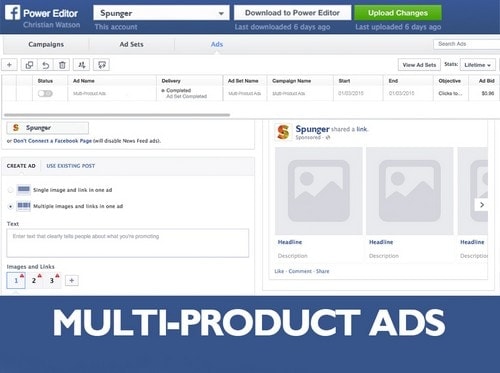Select image and link slot 1
500x373 pixels.
16,280
